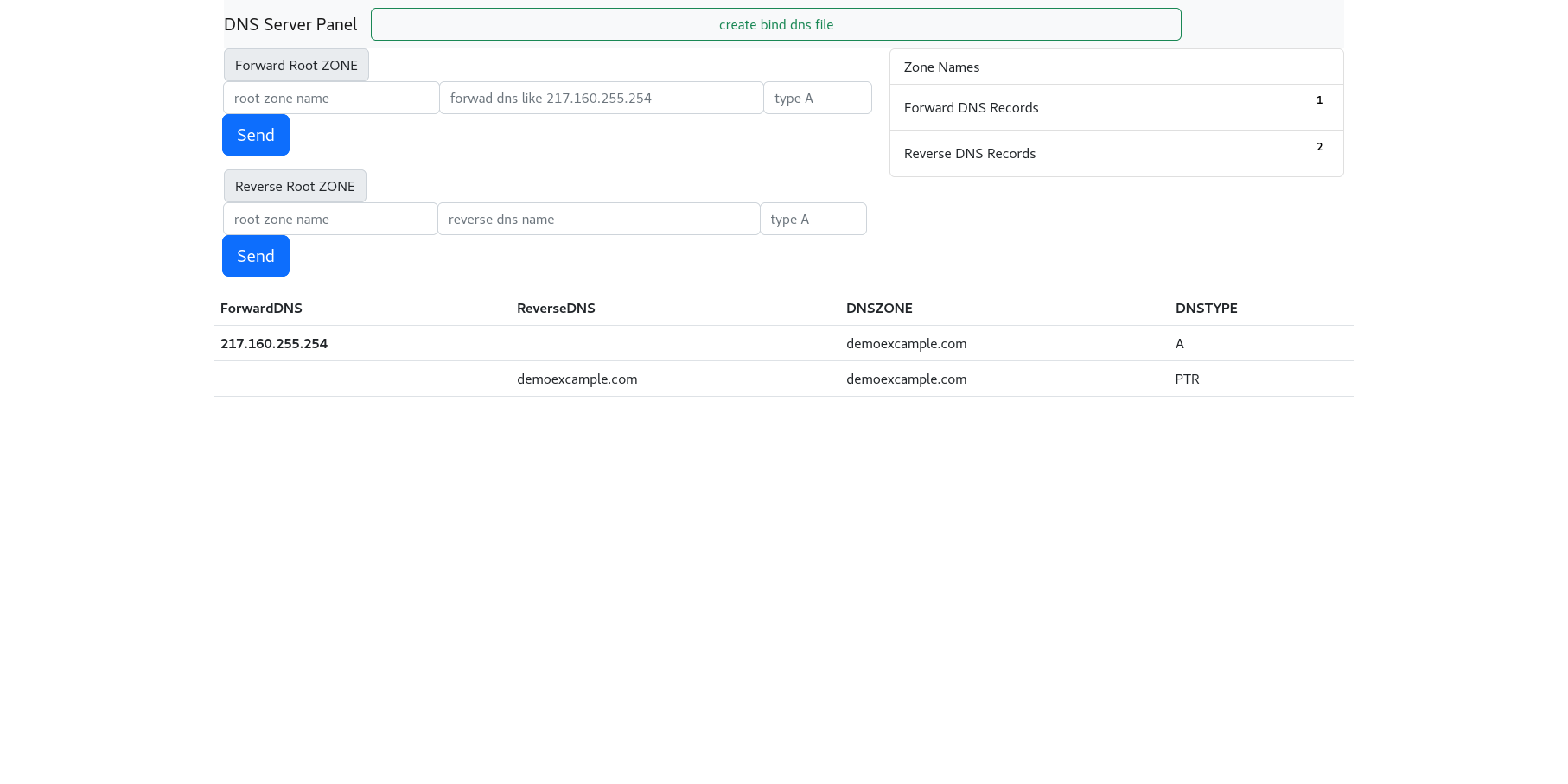Click the forward dns IP address input
Screen dimensions: 1568x784
click(x=601, y=98)
